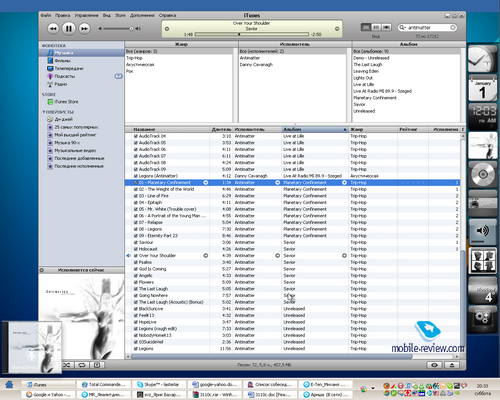Open the Справка menu
Viewport: 500px width, 400px height.
[x=167, y=15]
